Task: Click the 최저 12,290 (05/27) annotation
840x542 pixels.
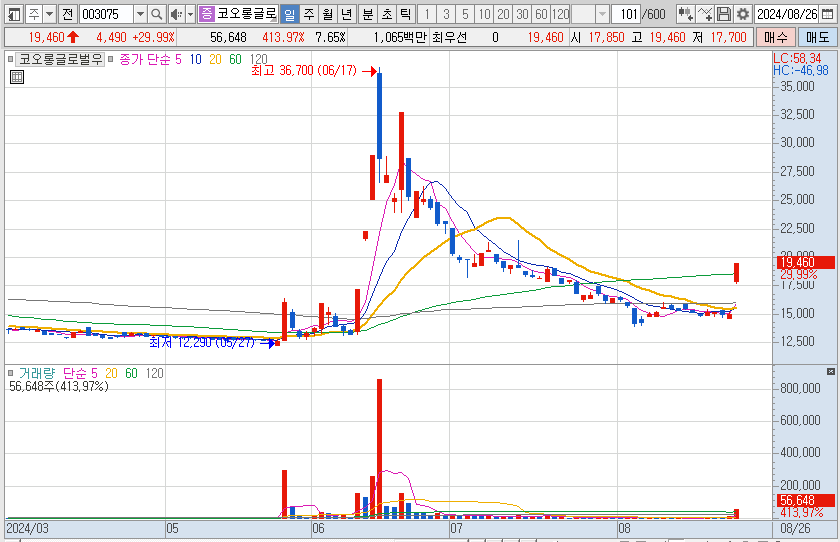Action: click(201, 342)
